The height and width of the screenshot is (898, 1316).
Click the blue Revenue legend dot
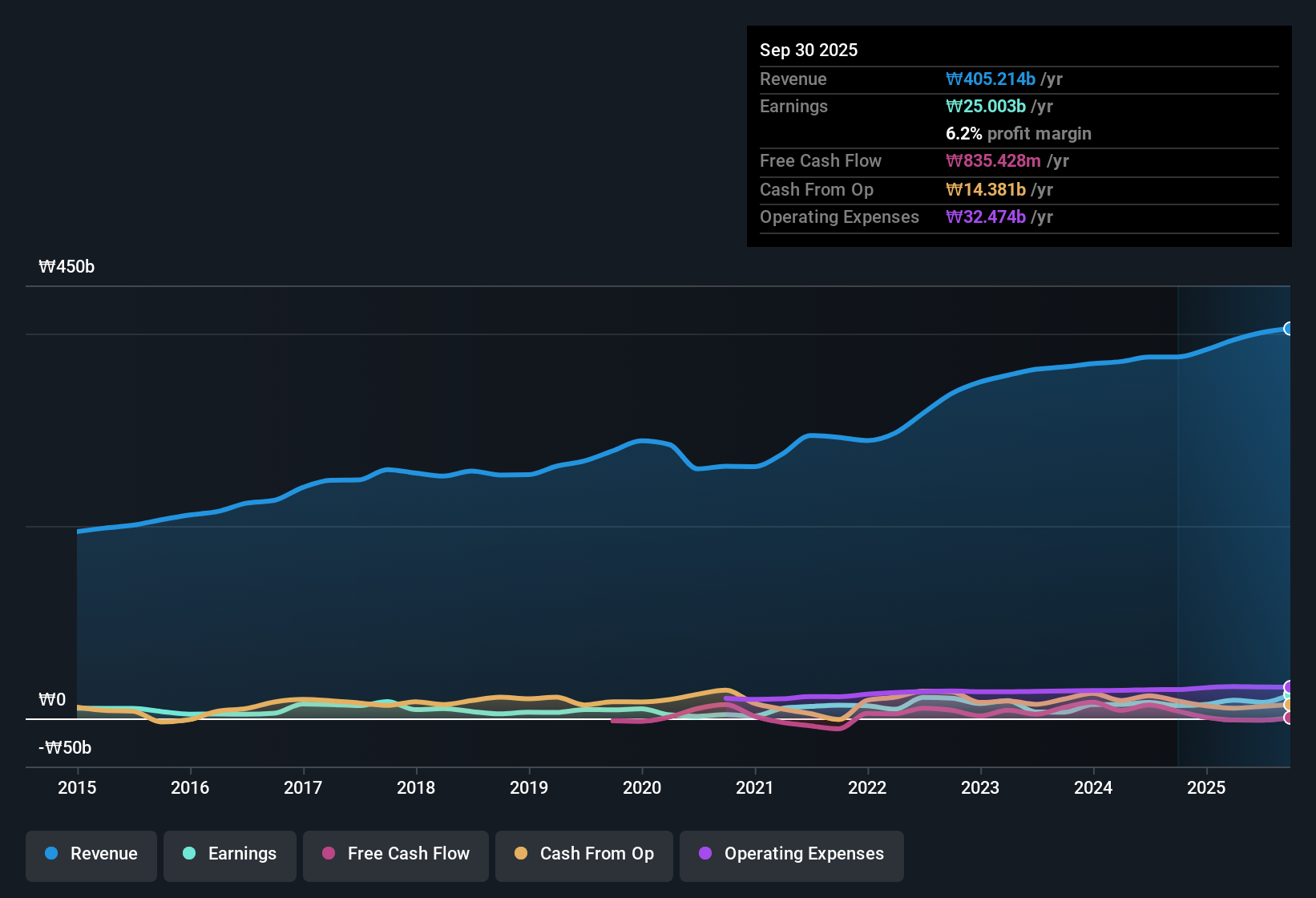[50, 854]
